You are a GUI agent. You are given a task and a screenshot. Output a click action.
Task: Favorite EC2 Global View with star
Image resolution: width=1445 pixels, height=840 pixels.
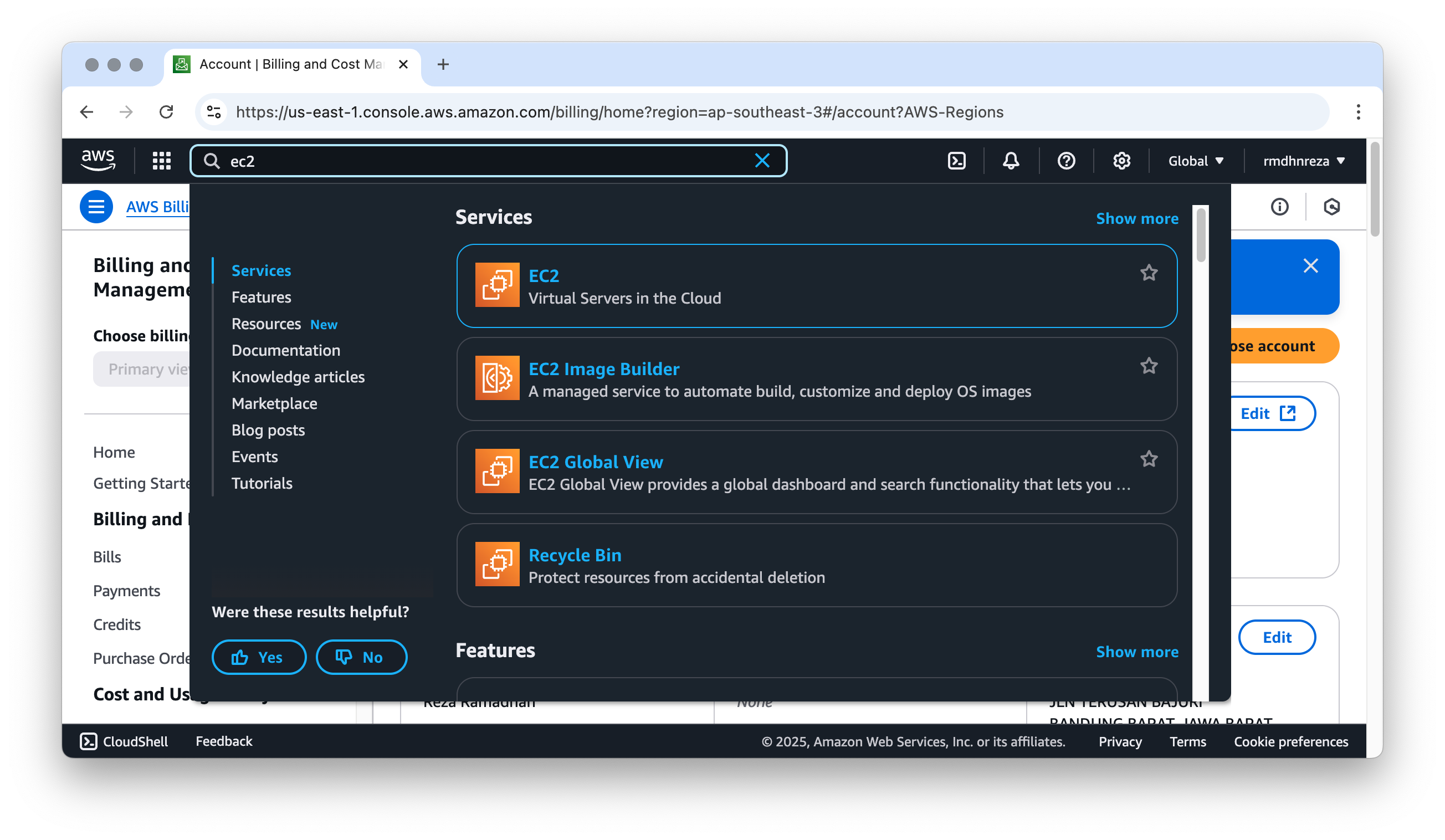click(x=1148, y=459)
